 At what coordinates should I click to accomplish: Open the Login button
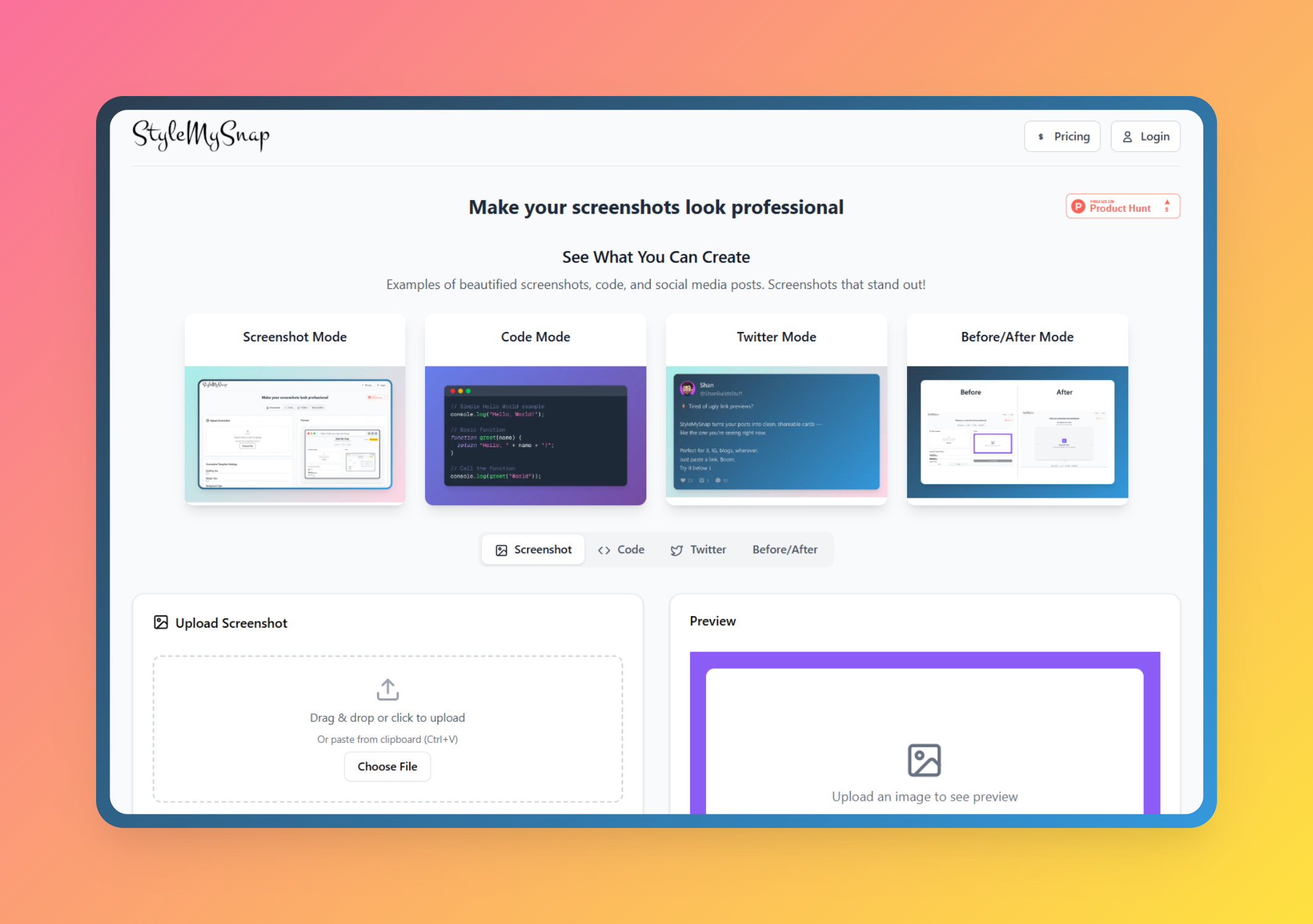[1145, 137]
